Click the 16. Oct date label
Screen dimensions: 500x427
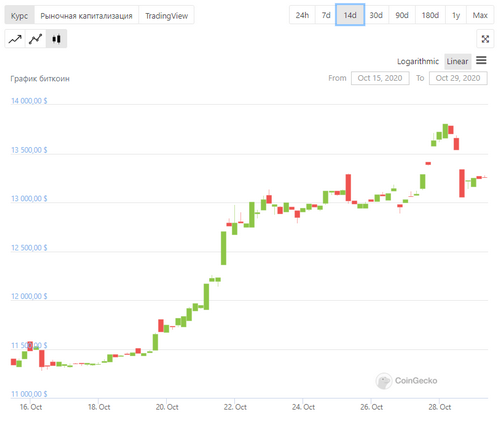31,407
